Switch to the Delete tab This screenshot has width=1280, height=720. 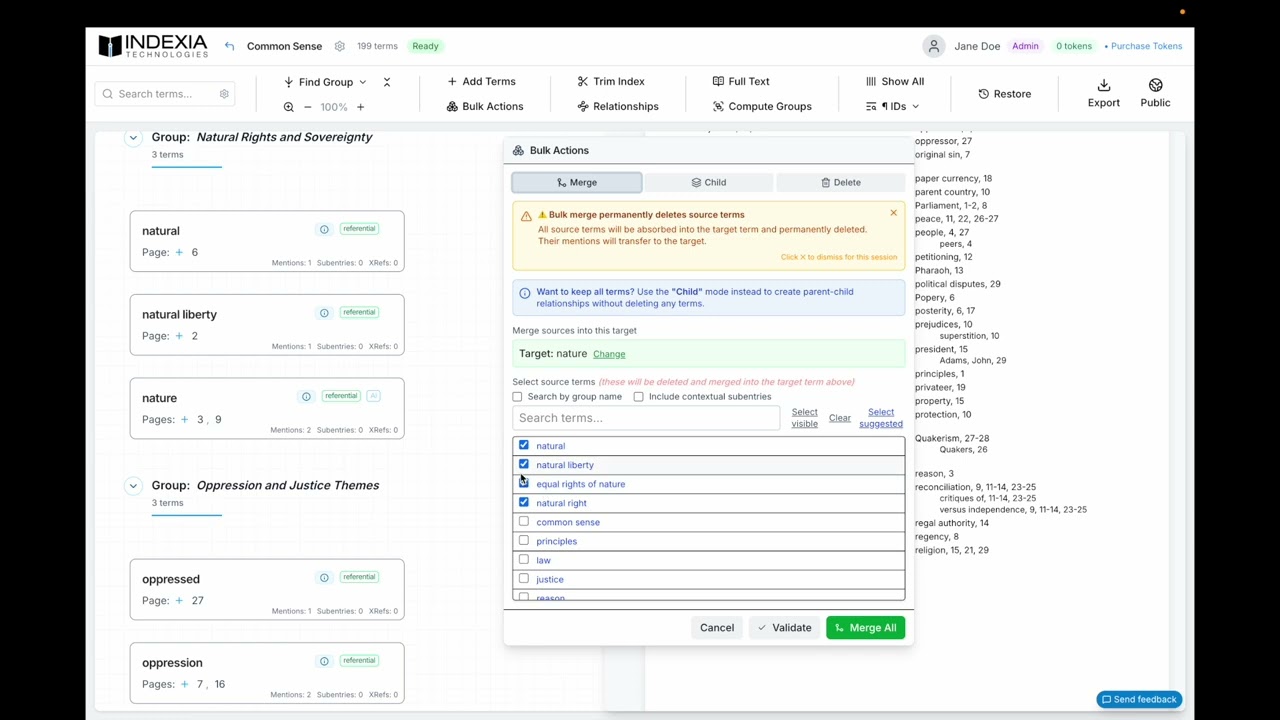[841, 182]
